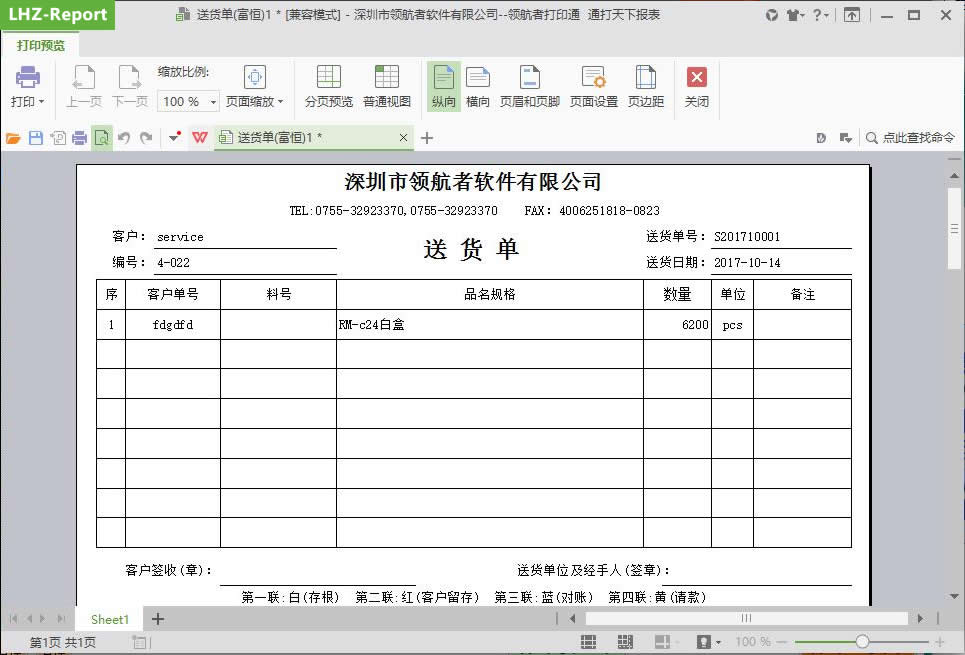Click the 编号 value 4-022
This screenshot has width=965, height=655.
coord(174,263)
